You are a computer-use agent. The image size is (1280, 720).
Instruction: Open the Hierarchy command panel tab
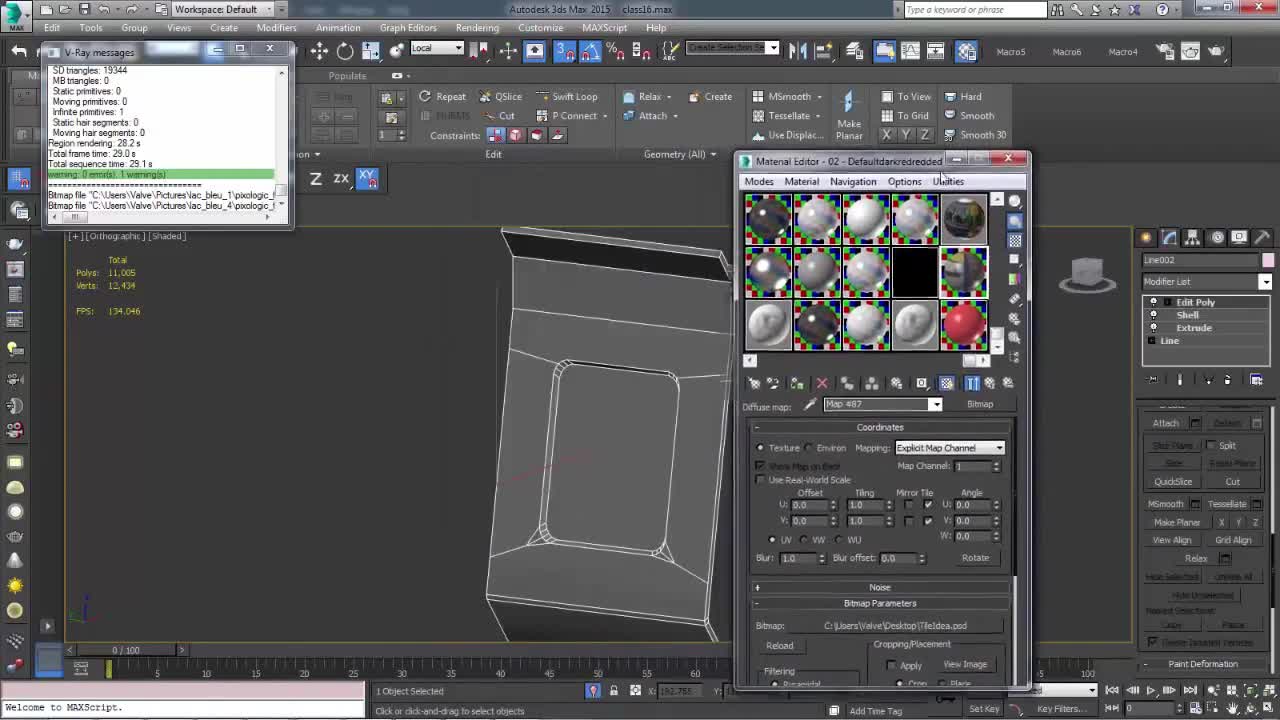click(x=1192, y=237)
